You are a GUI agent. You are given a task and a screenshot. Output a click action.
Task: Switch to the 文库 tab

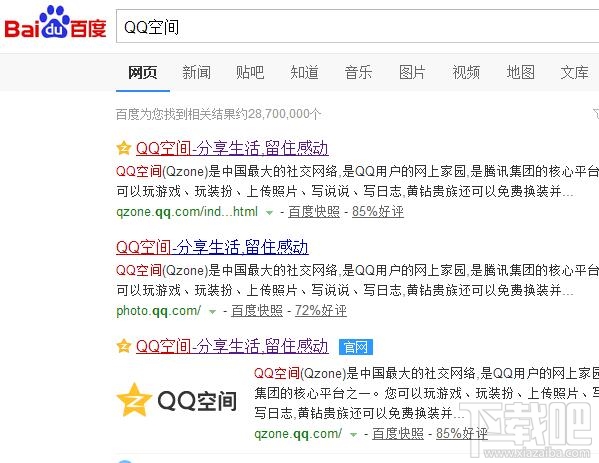coord(574,72)
